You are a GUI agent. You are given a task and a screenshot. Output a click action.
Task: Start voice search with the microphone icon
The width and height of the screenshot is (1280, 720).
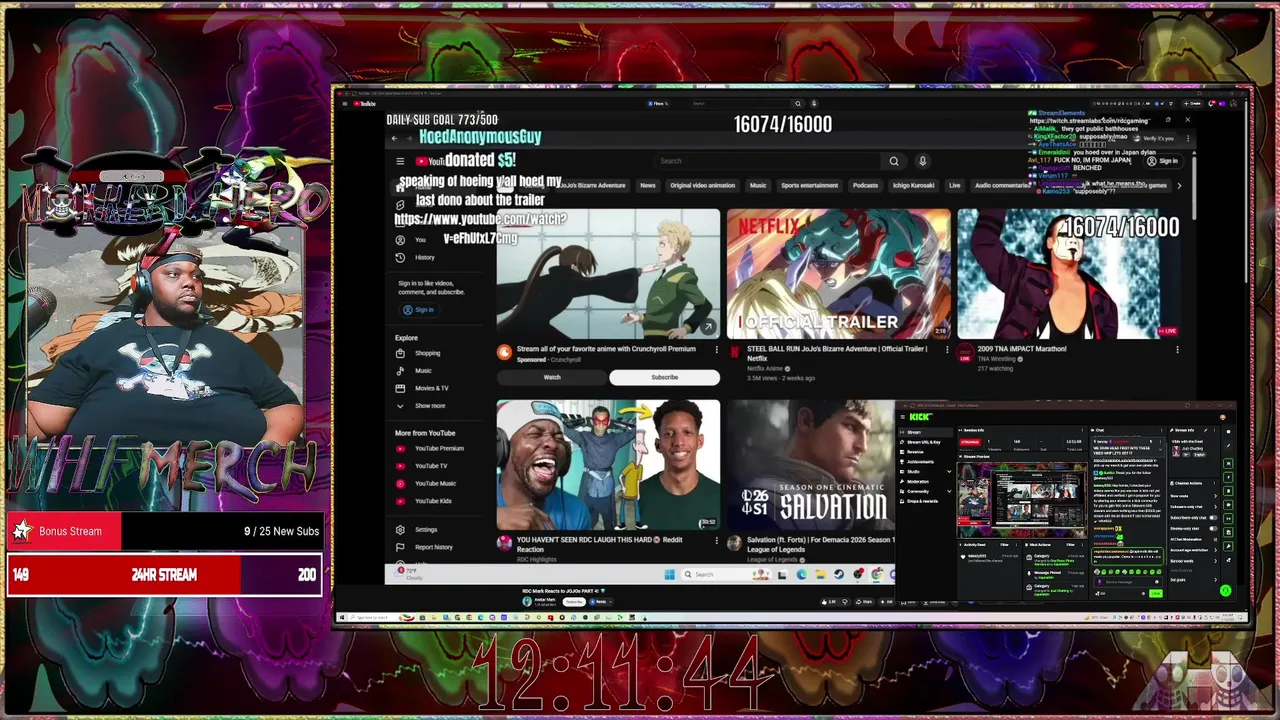point(922,161)
